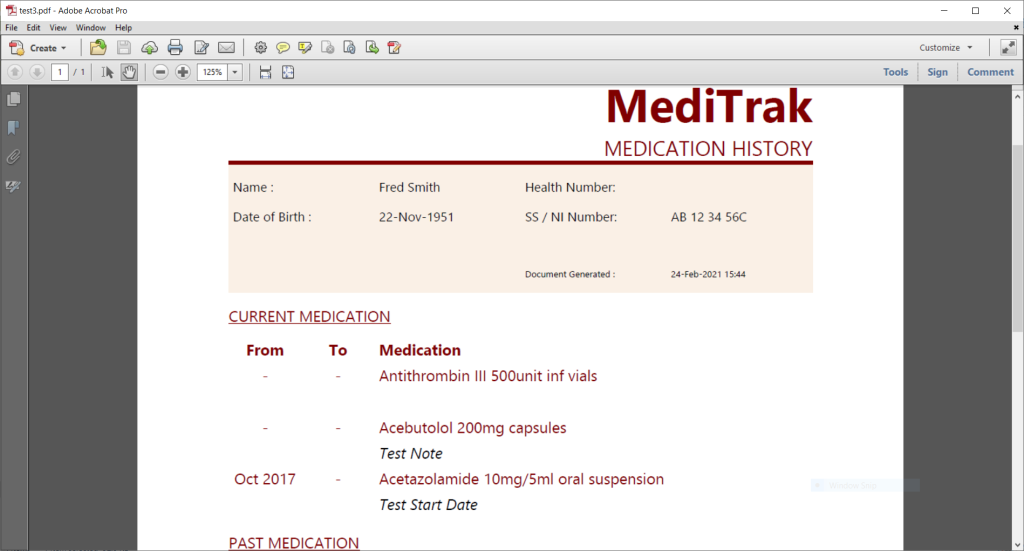Image resolution: width=1024 pixels, height=551 pixels.
Task: Click the Open file folder icon
Action: pyautogui.click(x=98, y=48)
